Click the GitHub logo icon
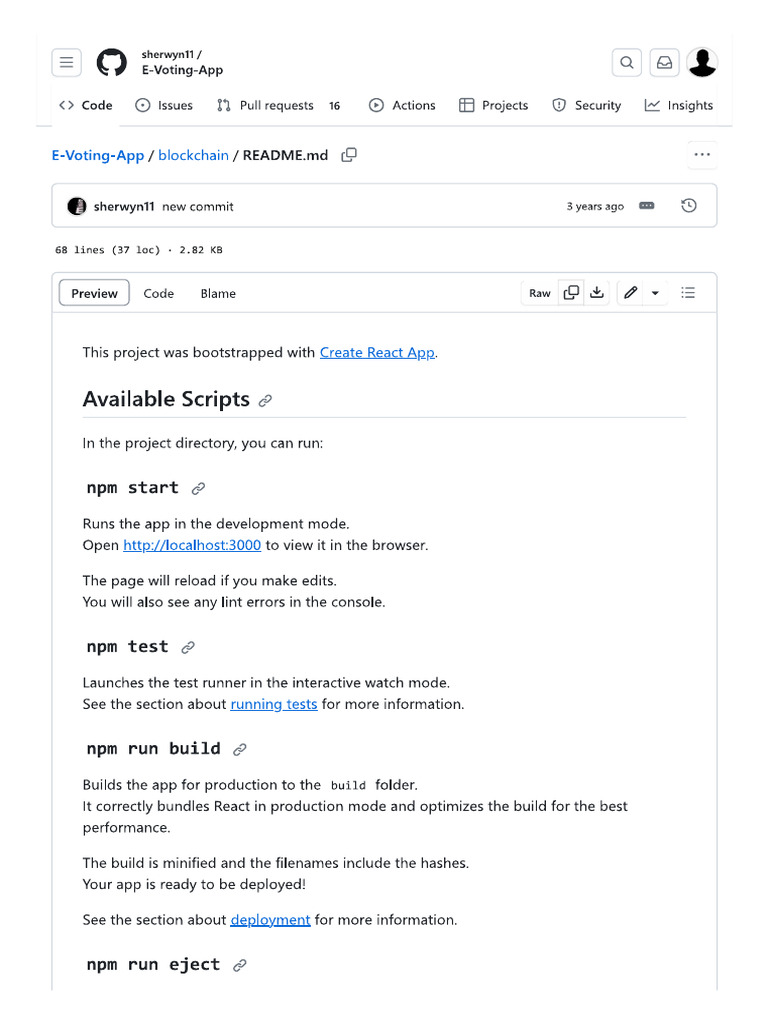 coord(111,63)
